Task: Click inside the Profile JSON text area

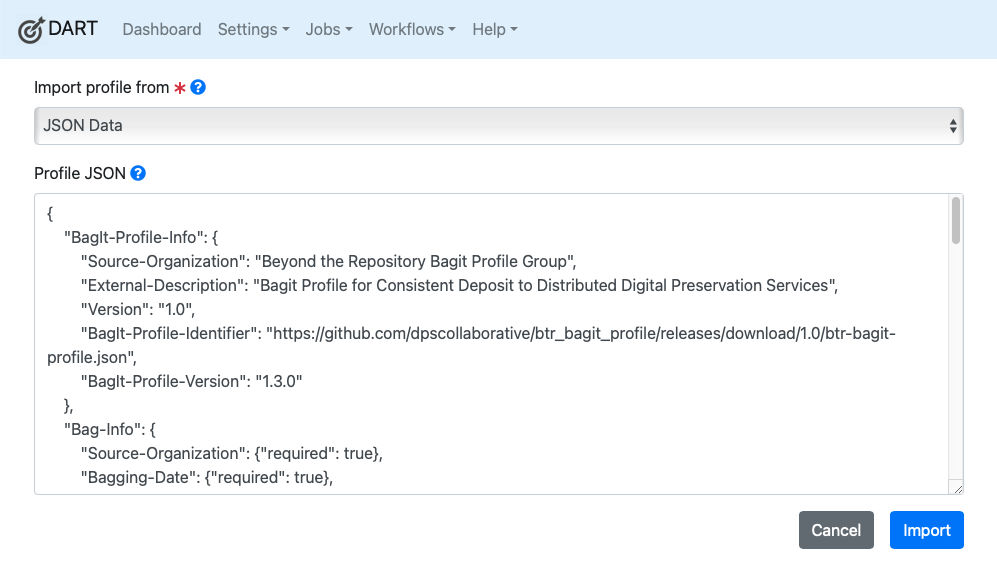Action: (498, 344)
